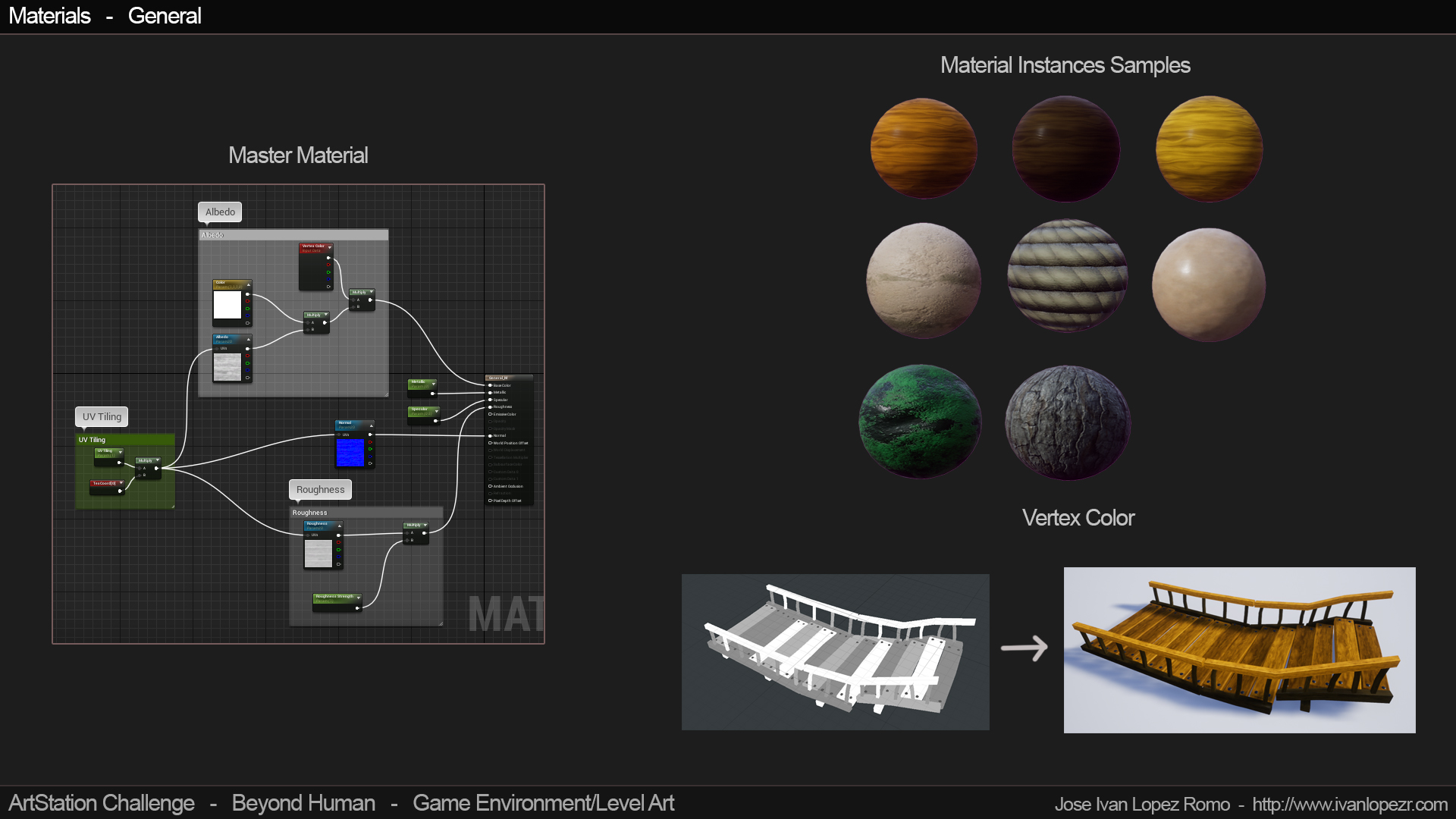Click the blue preview of the Normal texture node
Screen dimensions: 1456x819
coord(350,453)
